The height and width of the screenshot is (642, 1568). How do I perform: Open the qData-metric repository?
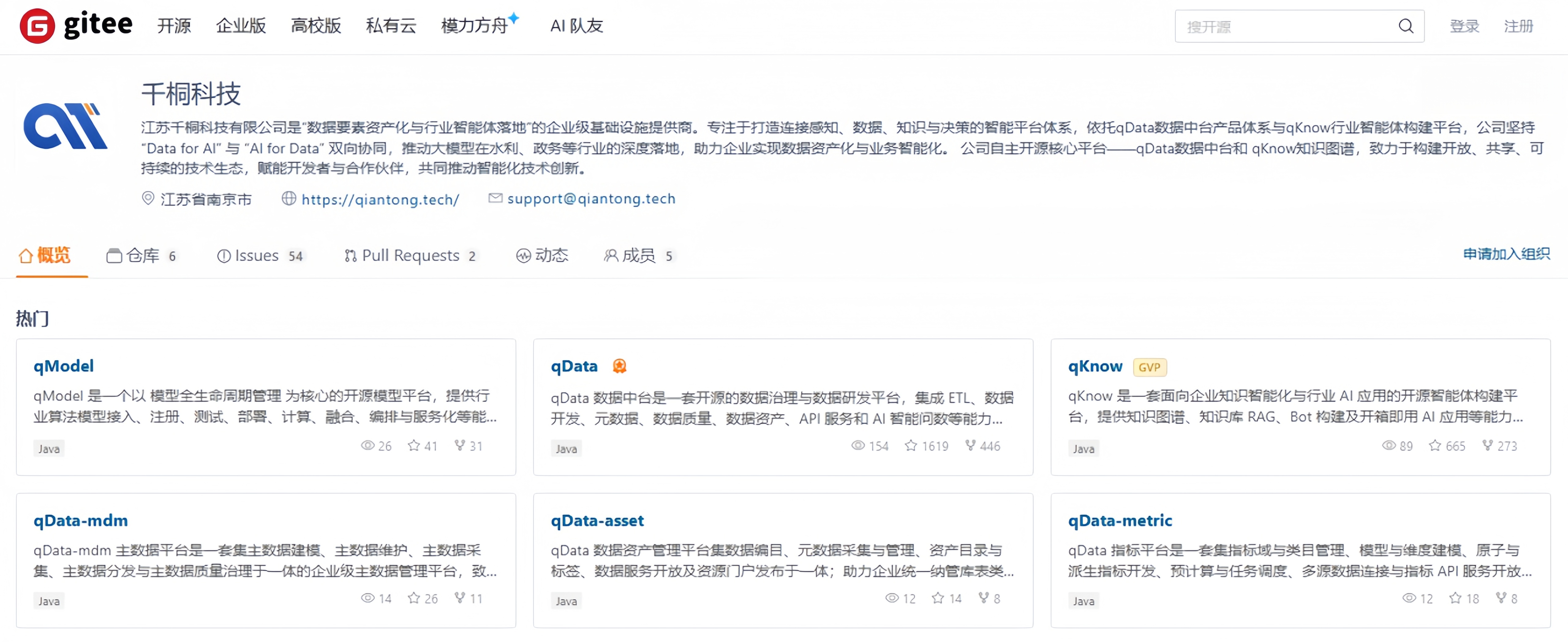[x=1120, y=520]
